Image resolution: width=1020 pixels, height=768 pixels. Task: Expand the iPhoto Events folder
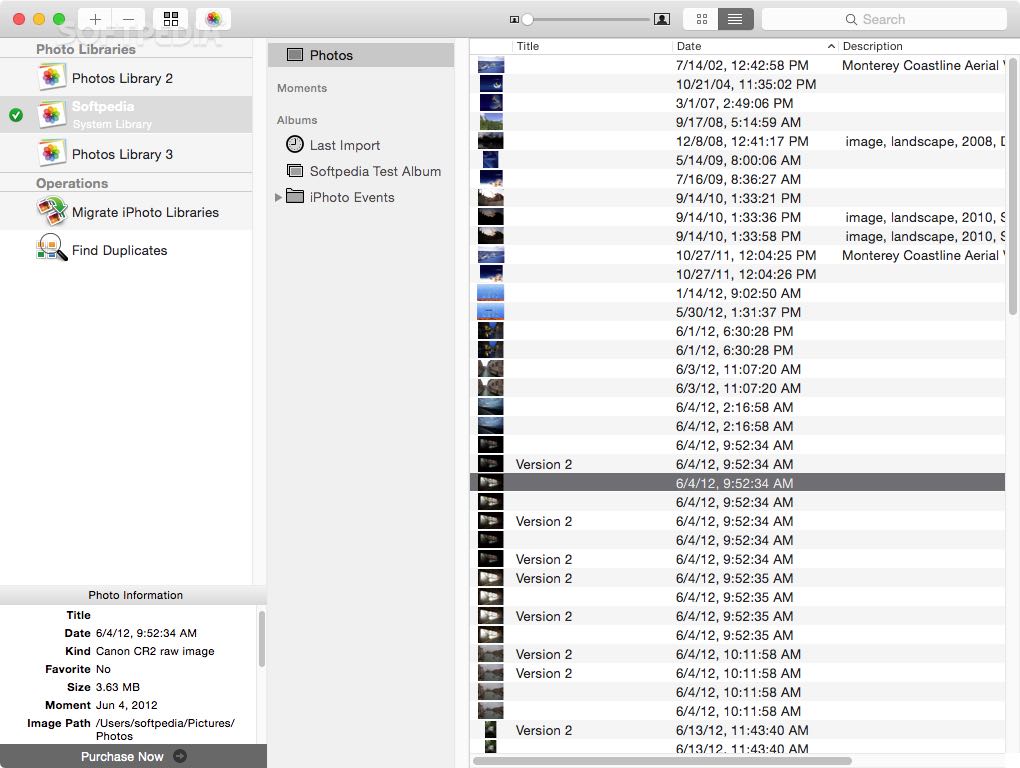point(278,197)
